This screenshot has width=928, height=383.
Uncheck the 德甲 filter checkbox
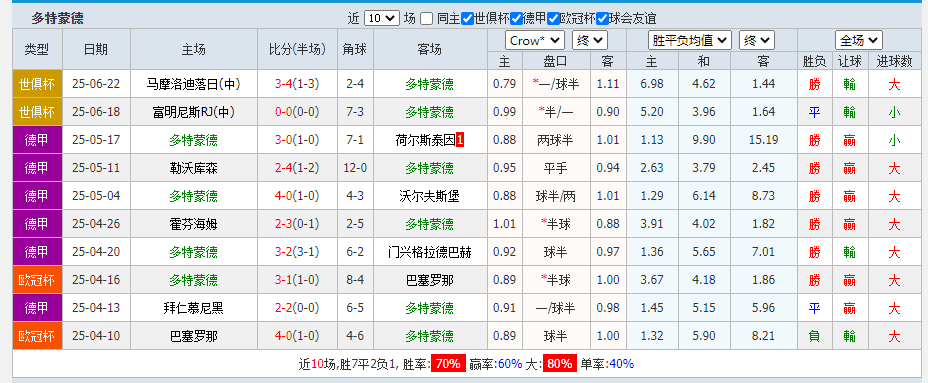coord(516,18)
